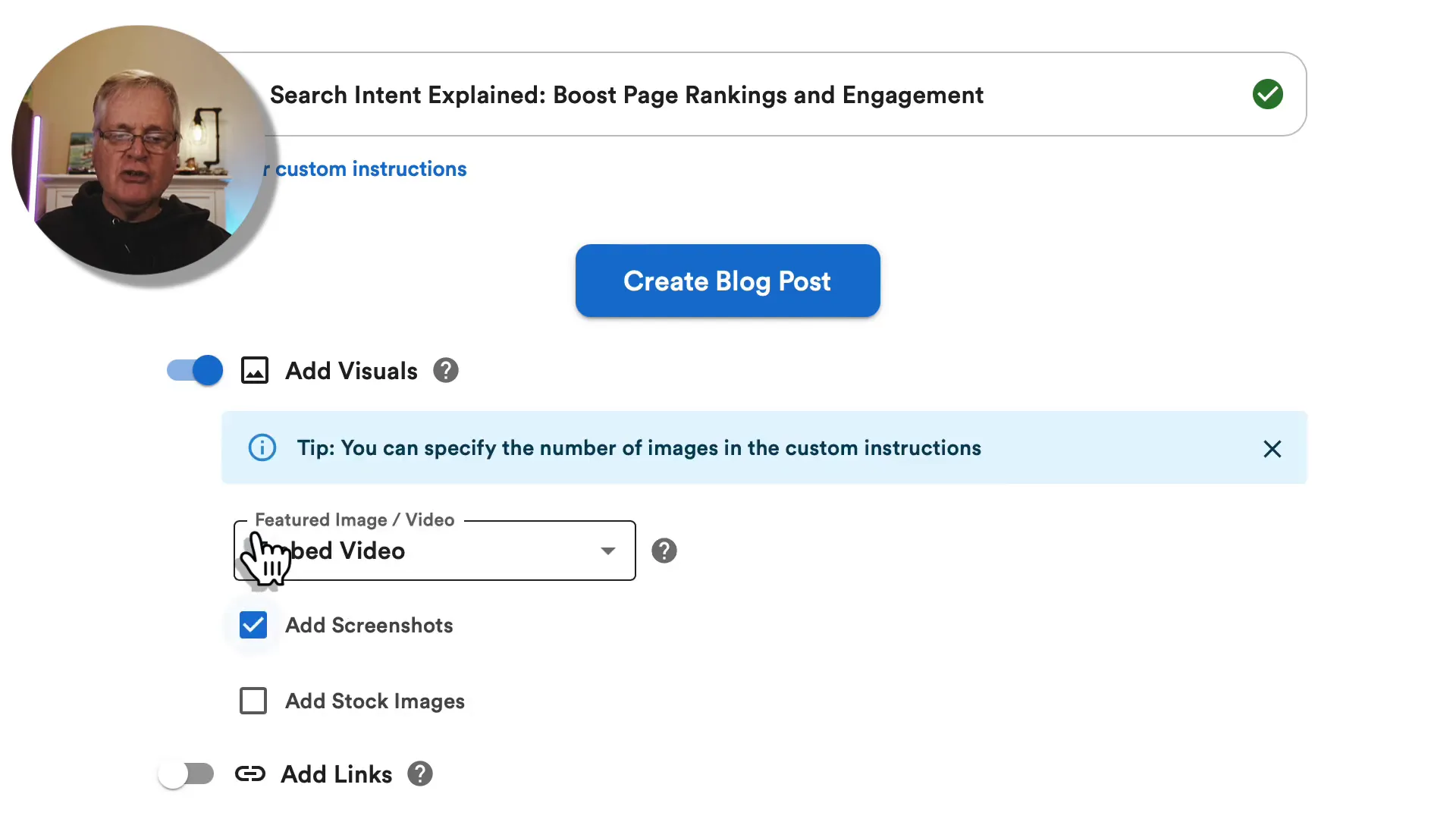Enable the Add Links toggle
Image resolution: width=1456 pixels, height=819 pixels.
pos(187,774)
